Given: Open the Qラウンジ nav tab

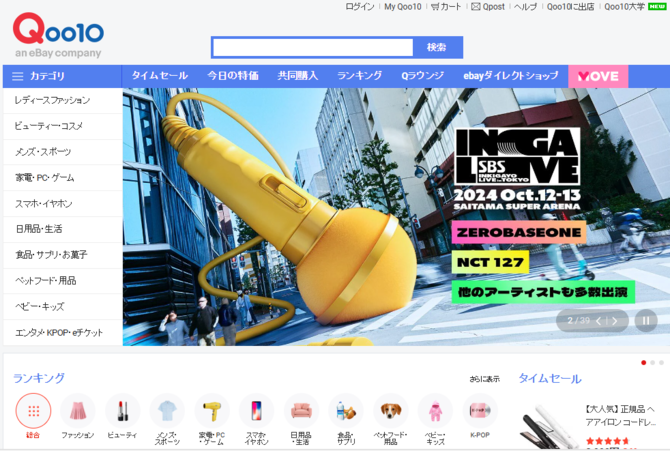Looking at the screenshot, I should point(422,76).
